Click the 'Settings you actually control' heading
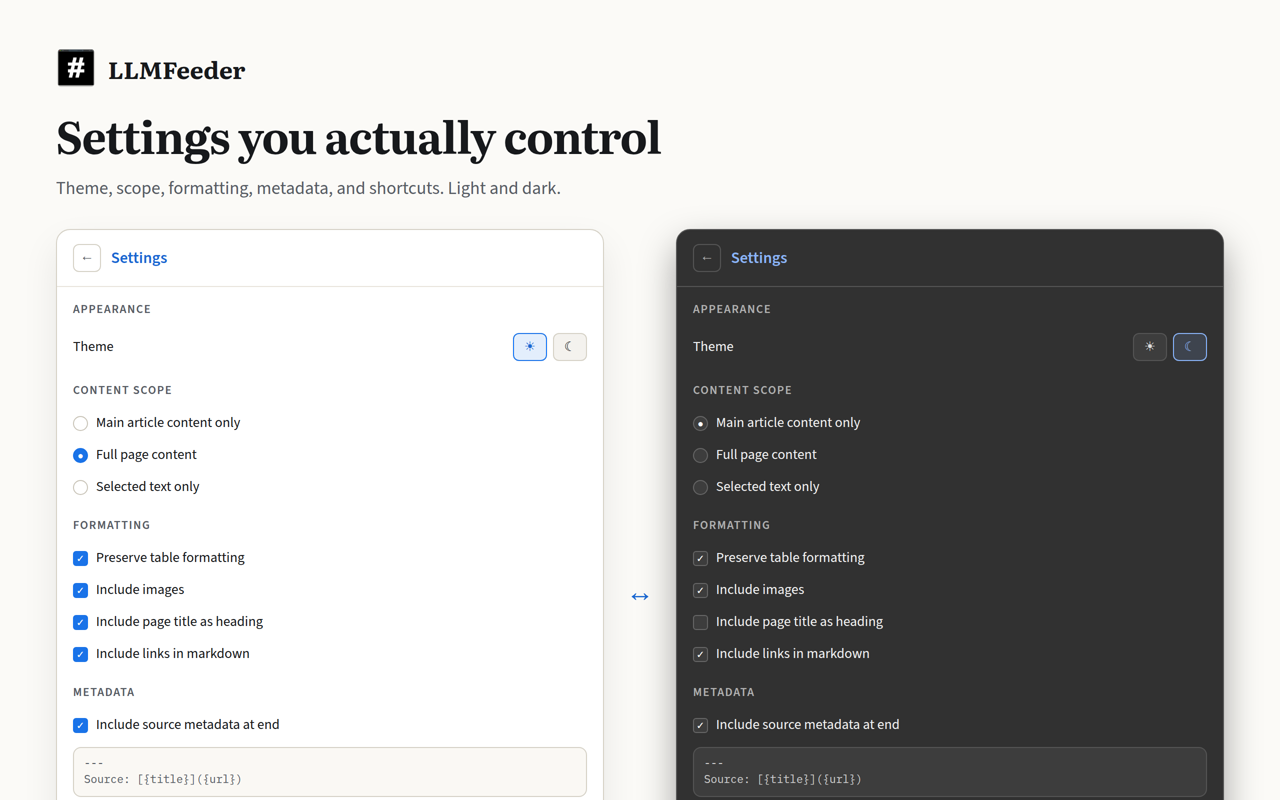Image resolution: width=1280 pixels, height=800 pixels. pyautogui.click(x=358, y=138)
